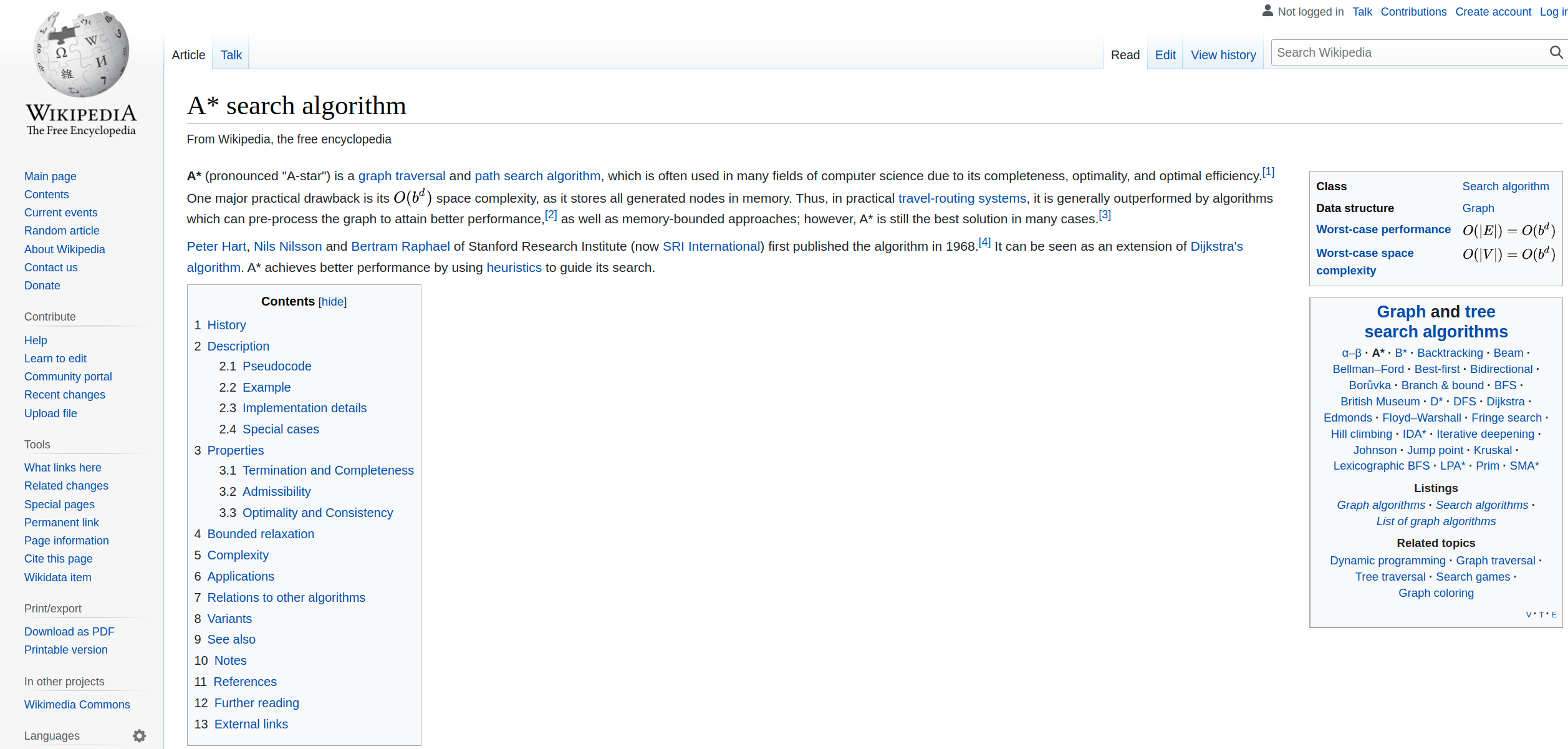Click the Create account icon link
Image resolution: width=1568 pixels, height=749 pixels.
click(1493, 11)
